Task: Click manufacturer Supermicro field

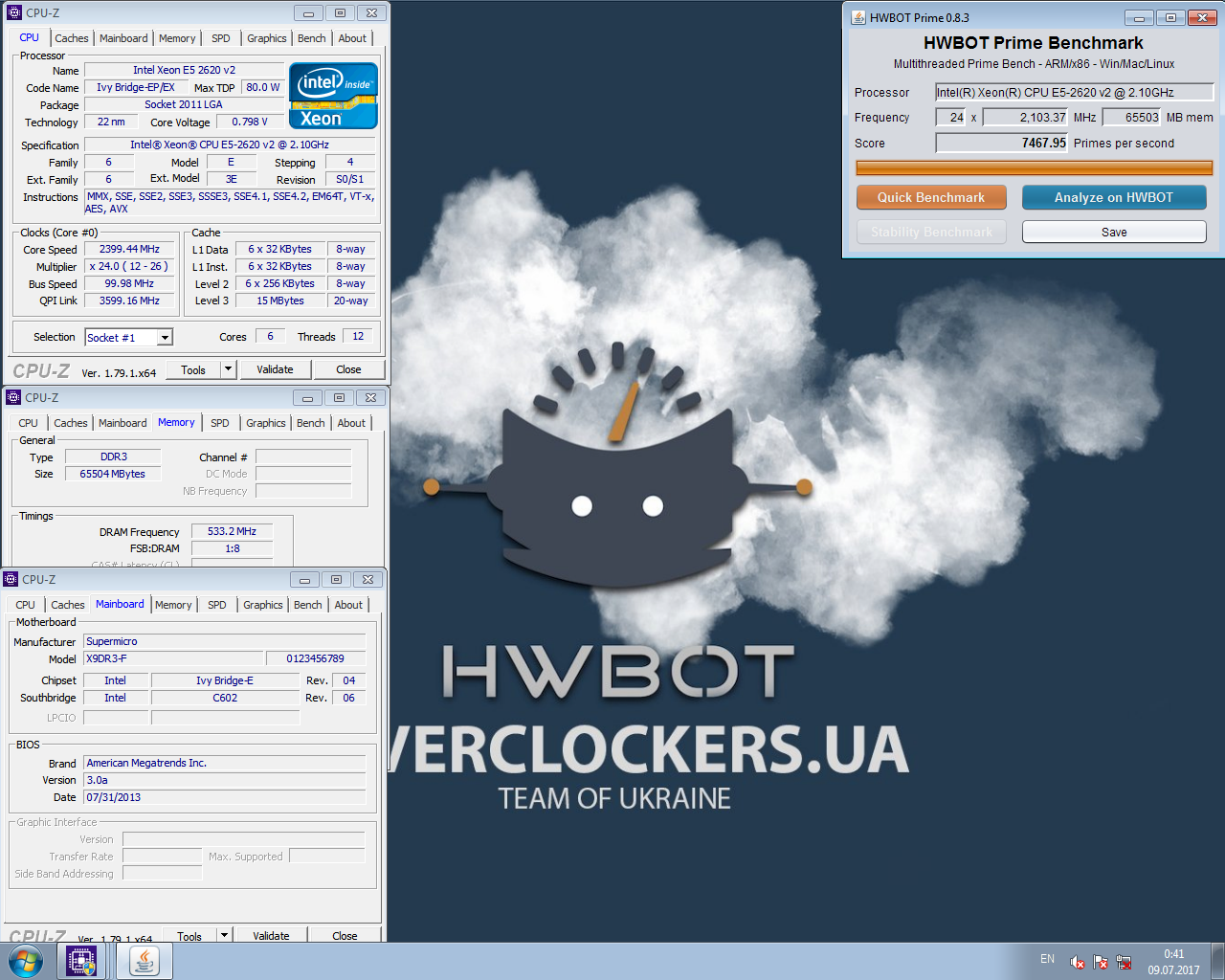Action: [x=225, y=641]
